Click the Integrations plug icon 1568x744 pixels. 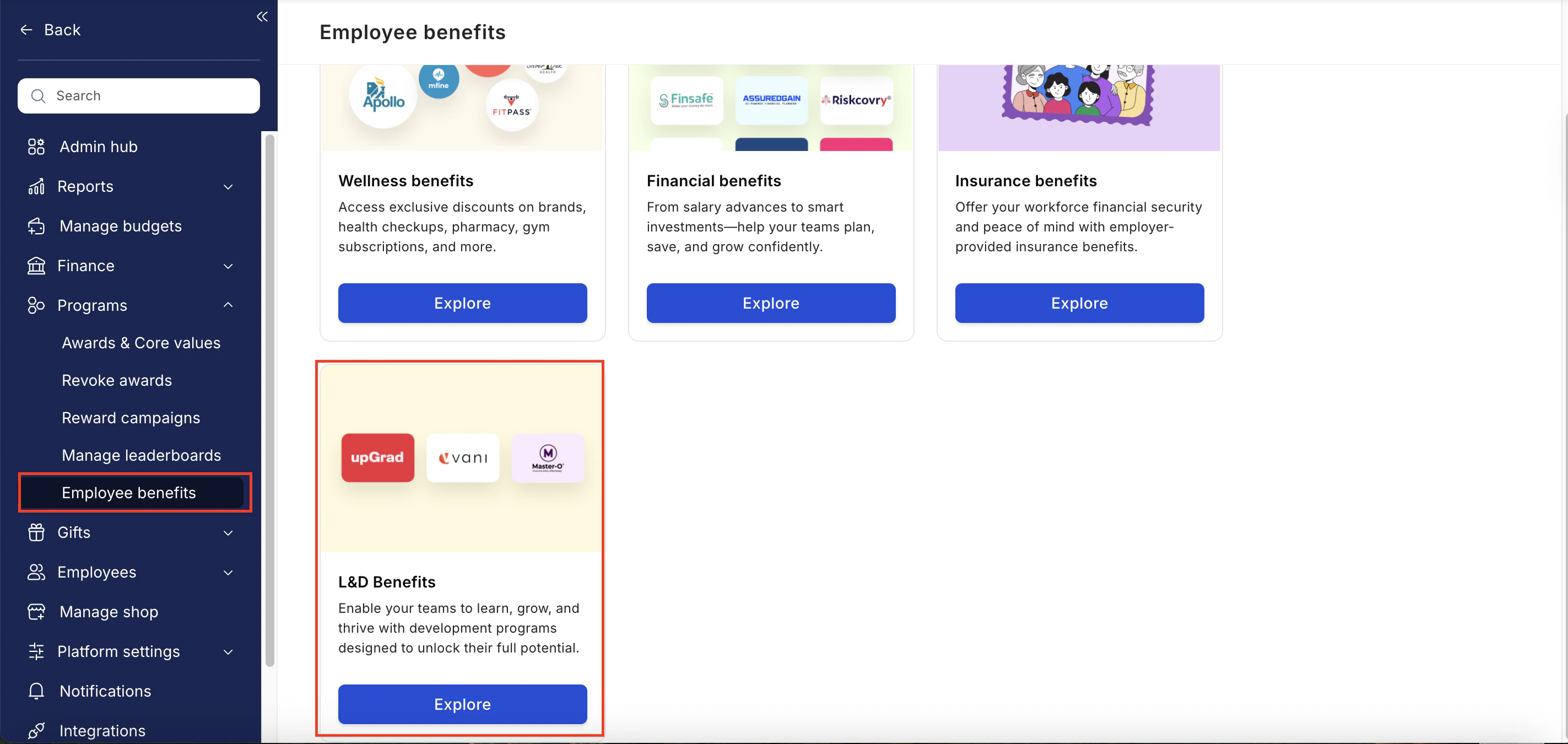36,731
